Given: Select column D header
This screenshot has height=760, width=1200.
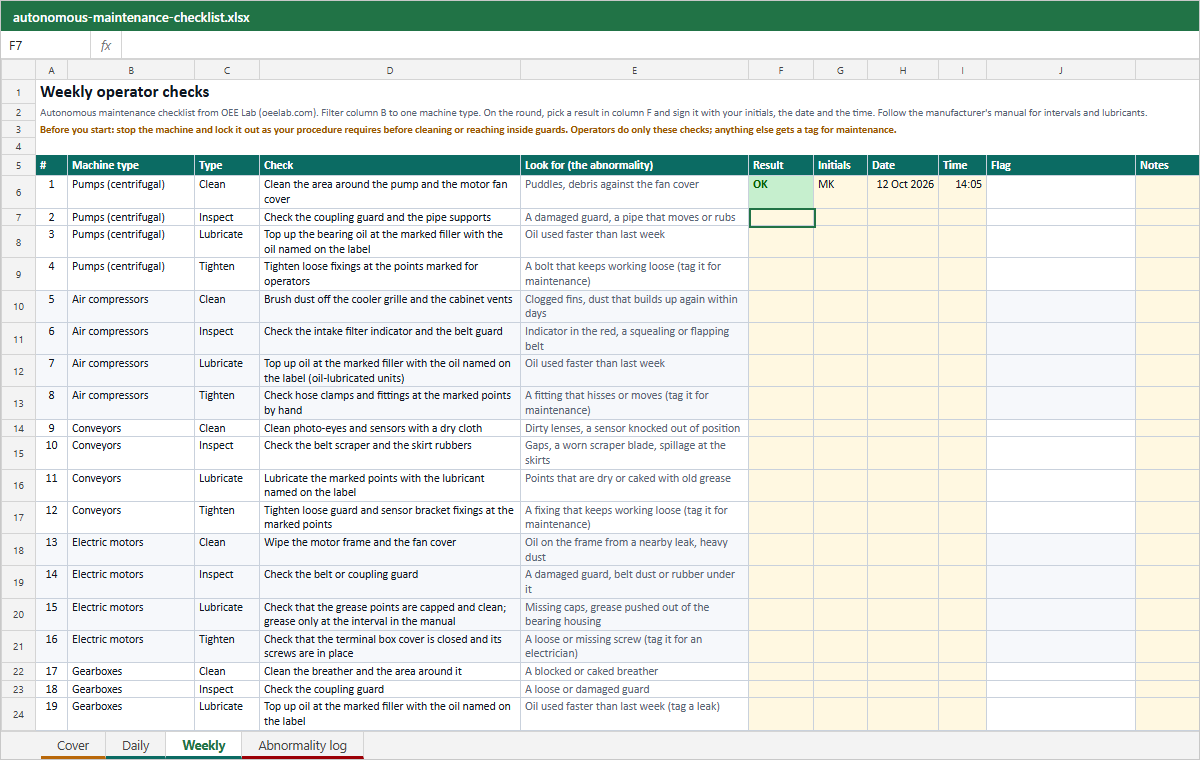Looking at the screenshot, I should (x=390, y=70).
